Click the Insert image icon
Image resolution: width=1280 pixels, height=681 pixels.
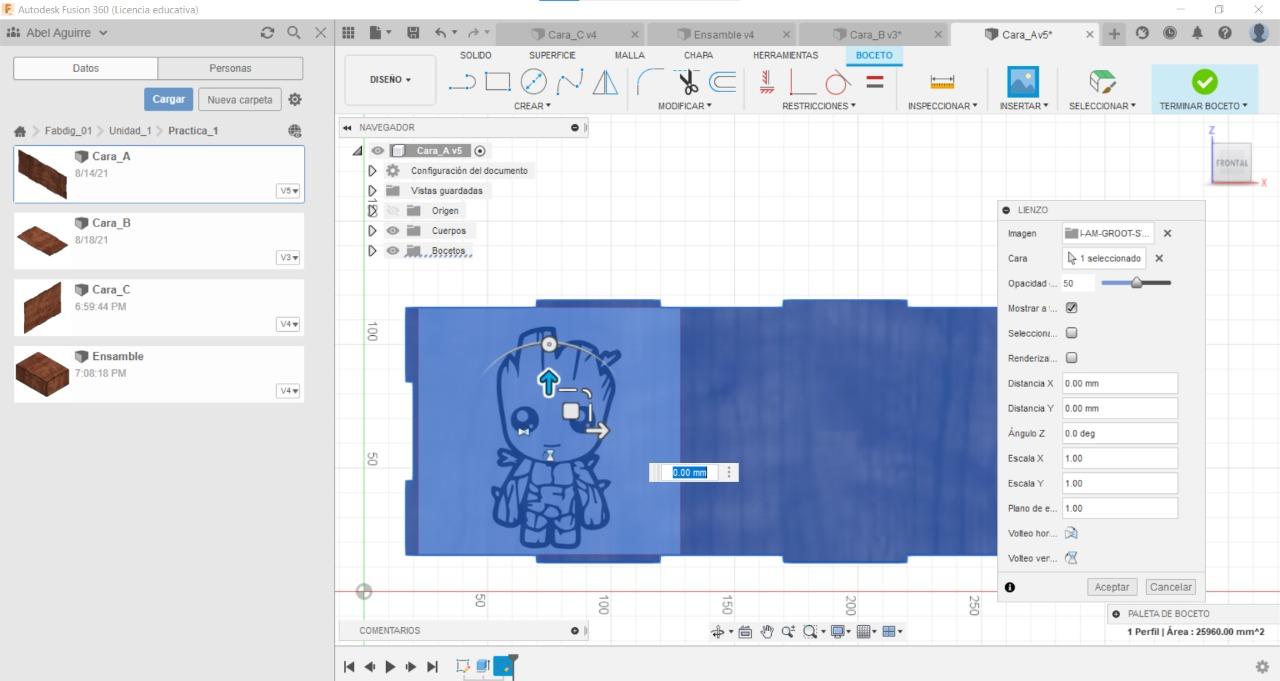coord(1023,82)
